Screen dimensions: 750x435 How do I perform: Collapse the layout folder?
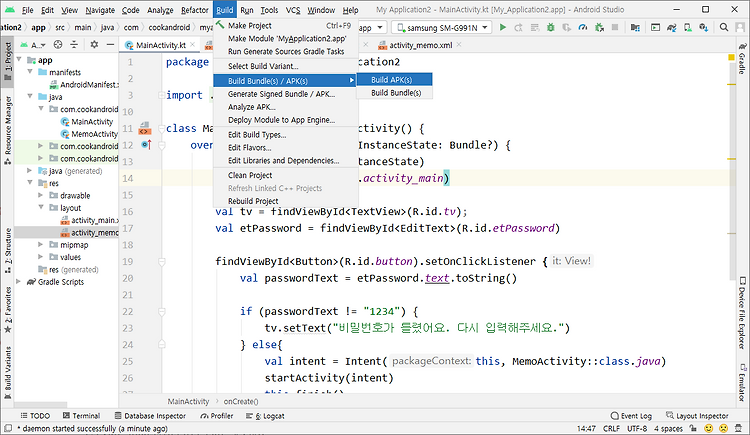click(x=41, y=207)
